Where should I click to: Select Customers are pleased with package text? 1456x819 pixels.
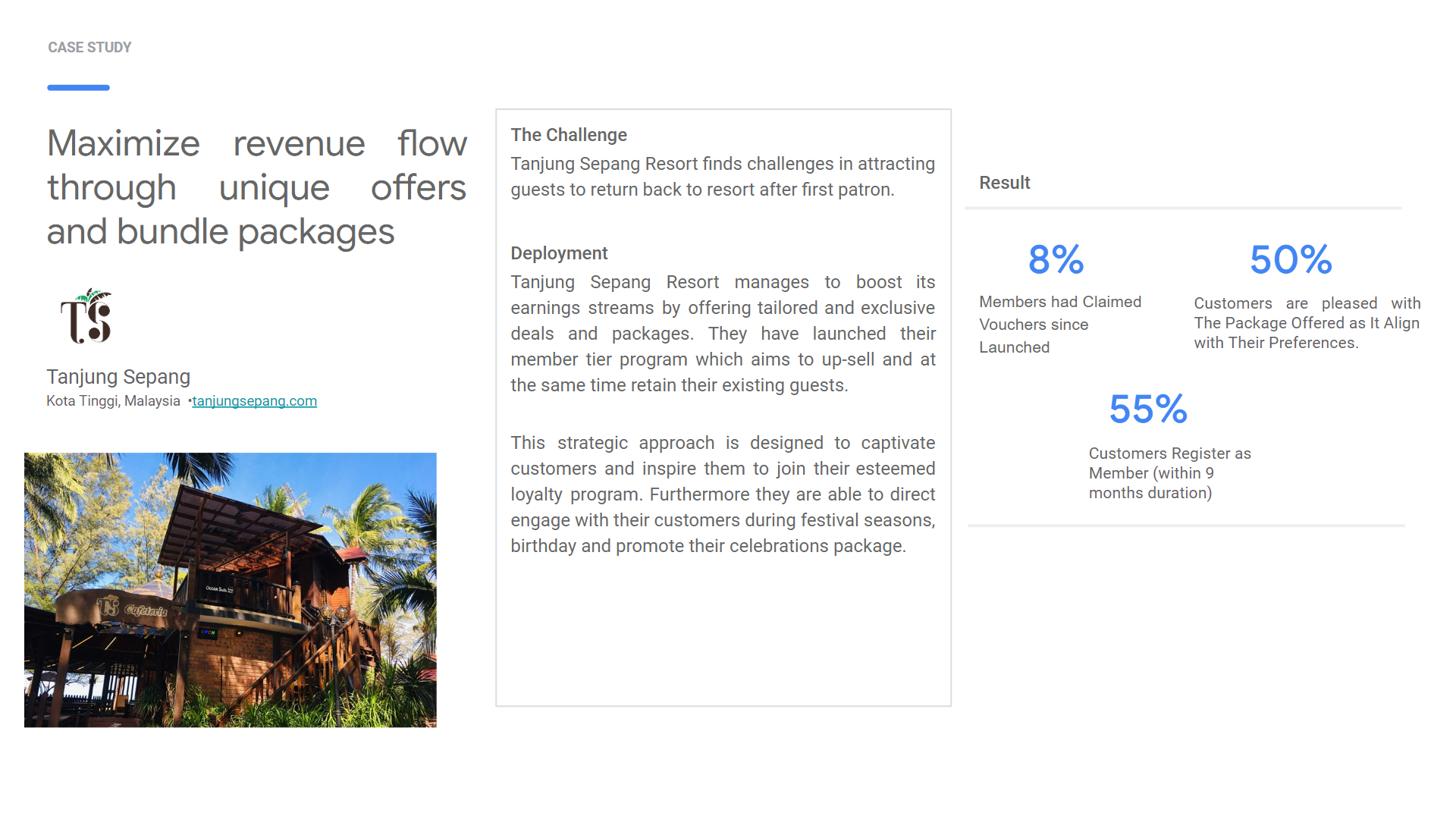[x=1307, y=323]
